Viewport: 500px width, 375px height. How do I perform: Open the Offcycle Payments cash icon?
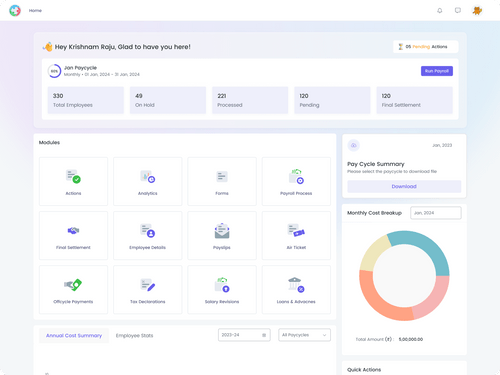[73, 285]
